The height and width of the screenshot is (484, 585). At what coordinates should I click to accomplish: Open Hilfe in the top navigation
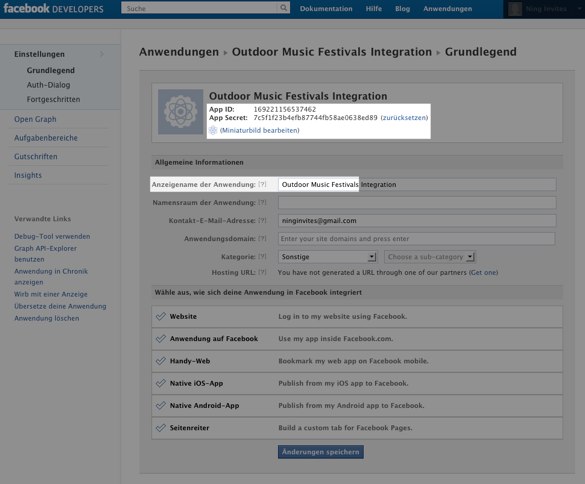[373, 9]
